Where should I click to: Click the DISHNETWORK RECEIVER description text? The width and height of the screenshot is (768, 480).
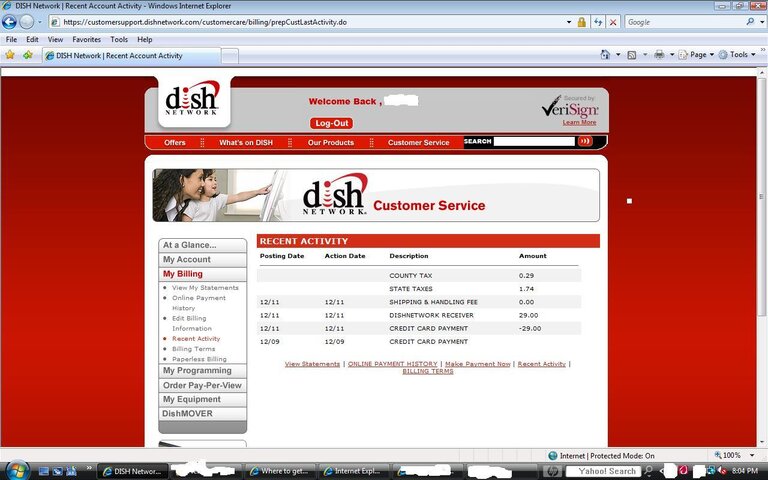(432, 315)
